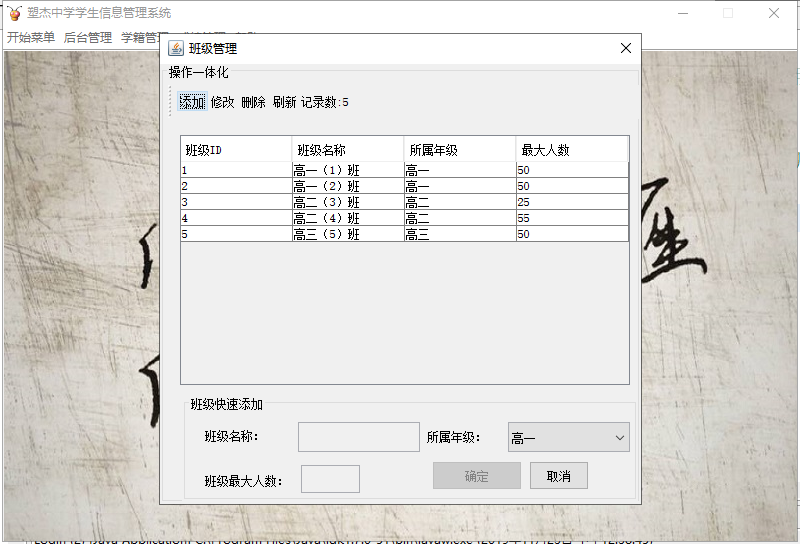Click the 修改 toolbar button

[x=222, y=102]
